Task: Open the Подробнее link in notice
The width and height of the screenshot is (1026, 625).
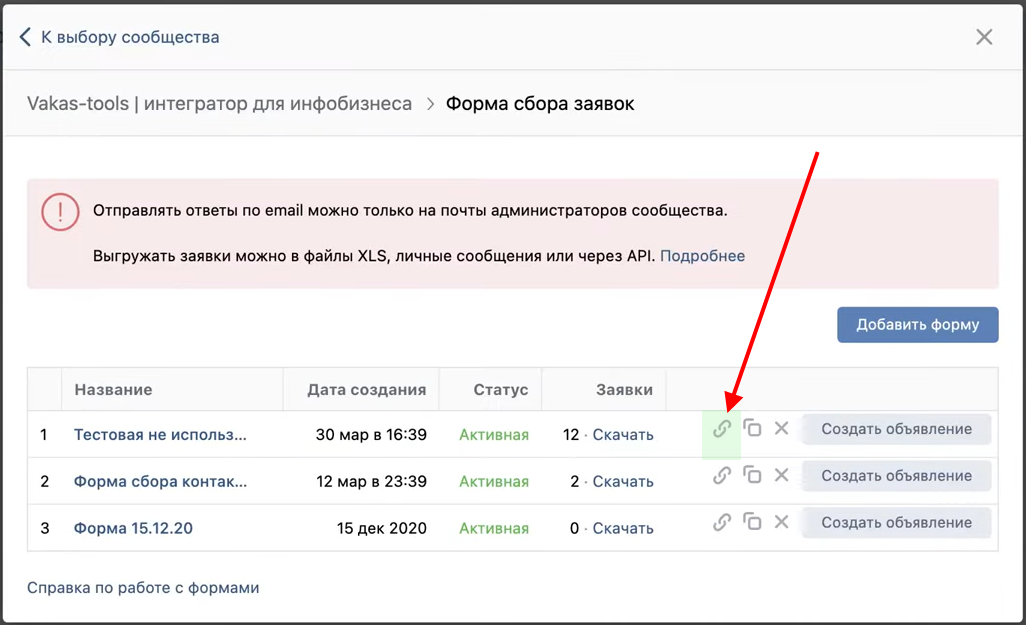Action: click(702, 256)
